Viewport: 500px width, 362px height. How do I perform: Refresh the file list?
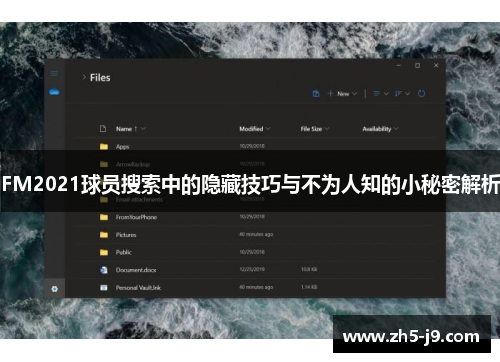tap(421, 94)
